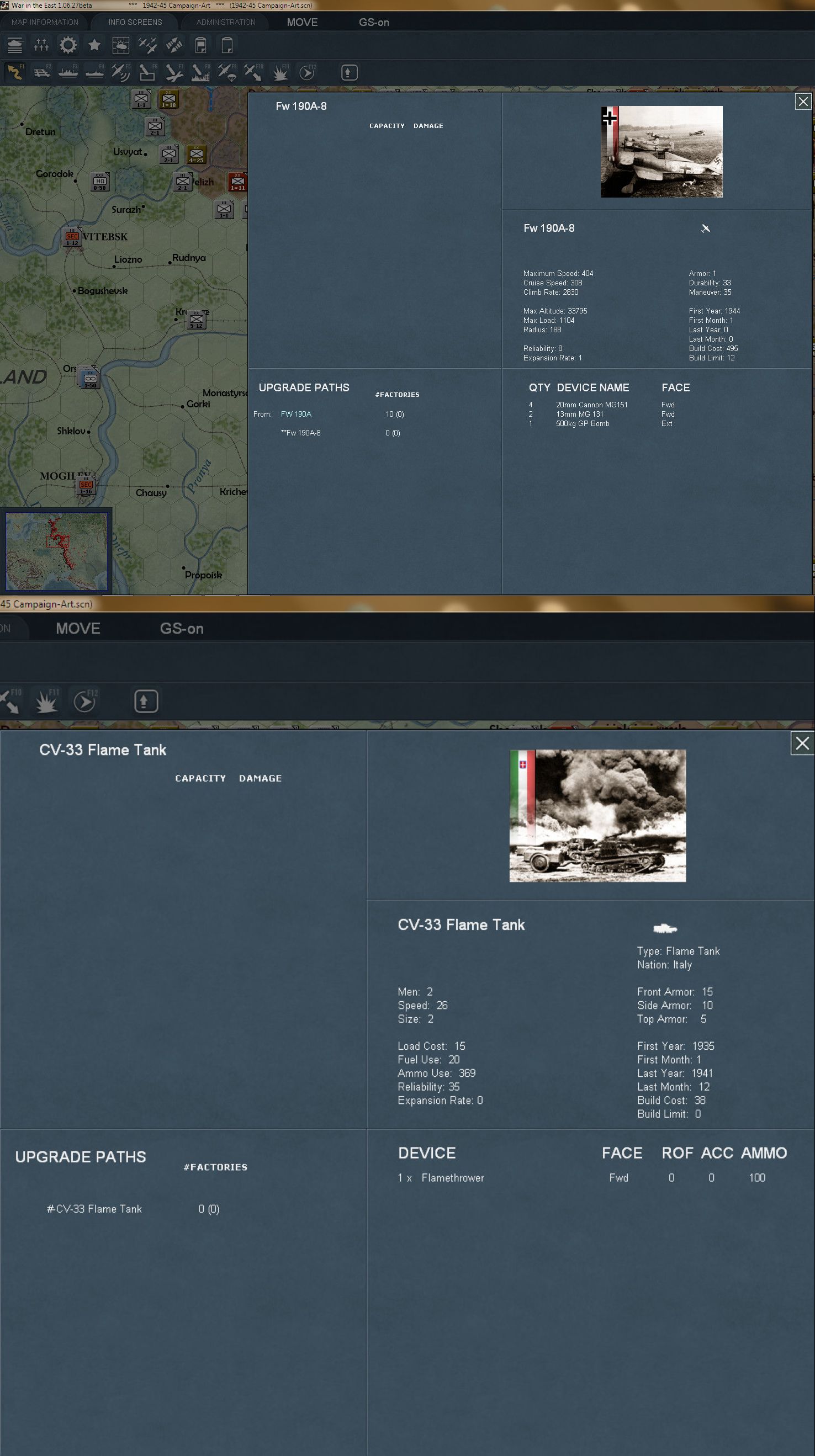Follow the FW 190A upgrade path link
The image size is (815, 1456).
296,414
